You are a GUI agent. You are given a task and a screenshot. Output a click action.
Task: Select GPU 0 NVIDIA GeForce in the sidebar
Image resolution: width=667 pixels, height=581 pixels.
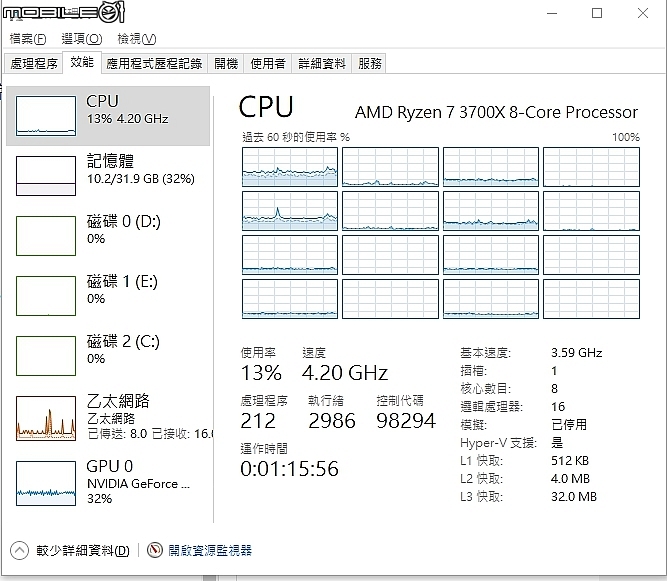coord(108,483)
